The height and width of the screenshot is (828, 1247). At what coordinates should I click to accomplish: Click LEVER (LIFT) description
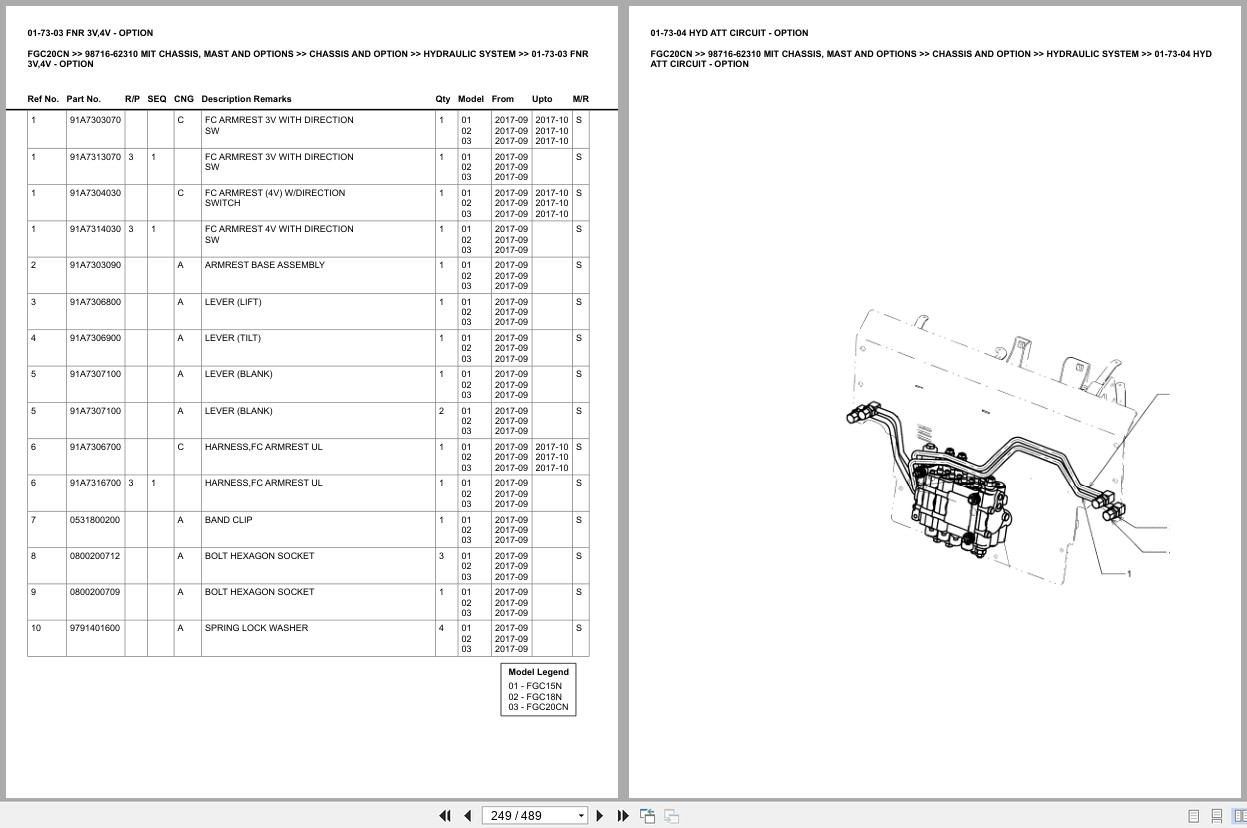[x=232, y=302]
